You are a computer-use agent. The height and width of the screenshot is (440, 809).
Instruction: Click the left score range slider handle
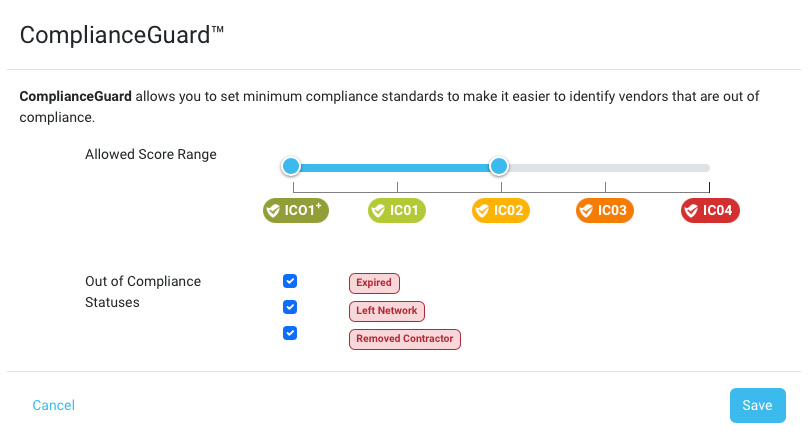[x=291, y=166]
